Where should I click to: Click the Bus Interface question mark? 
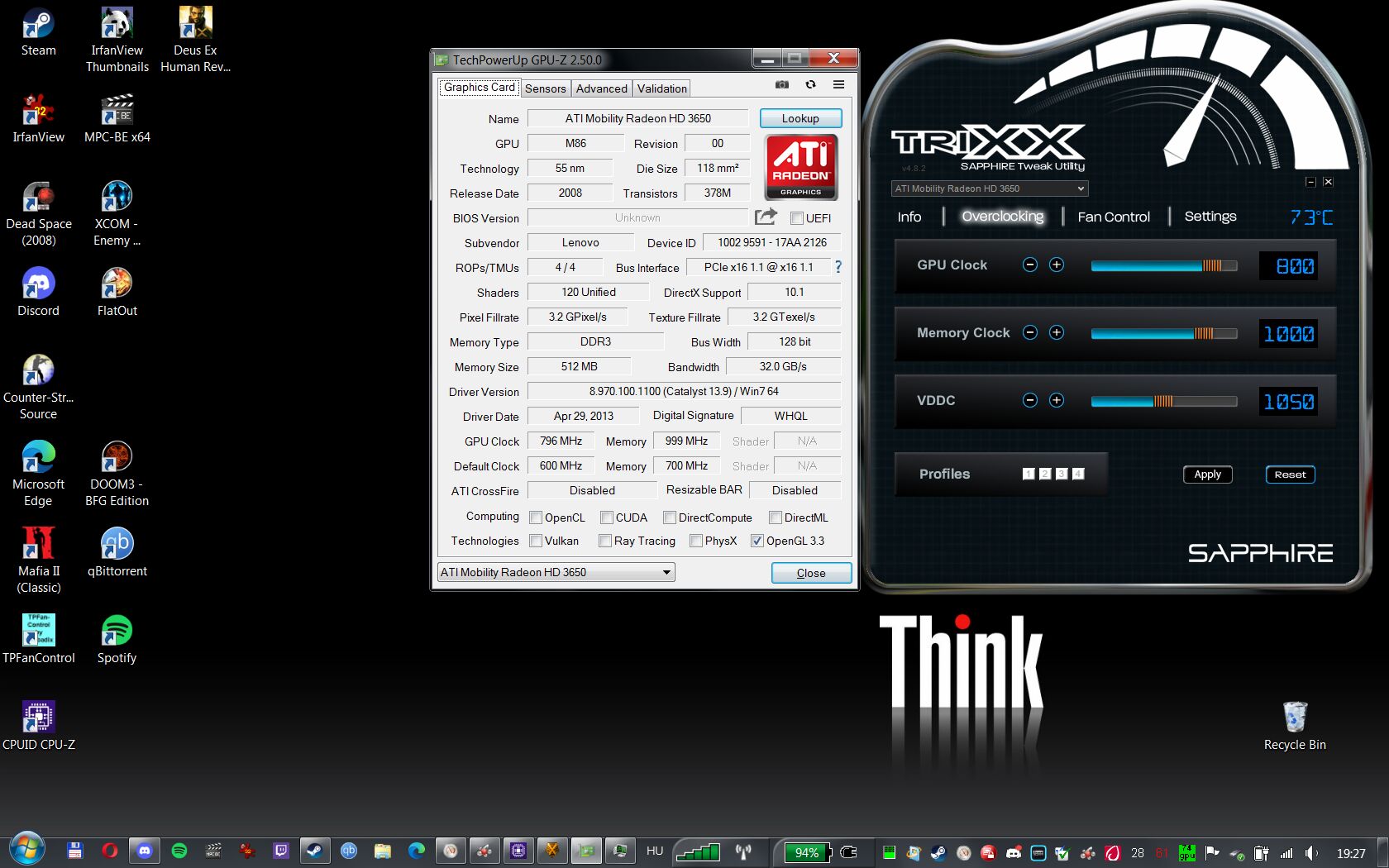838,267
